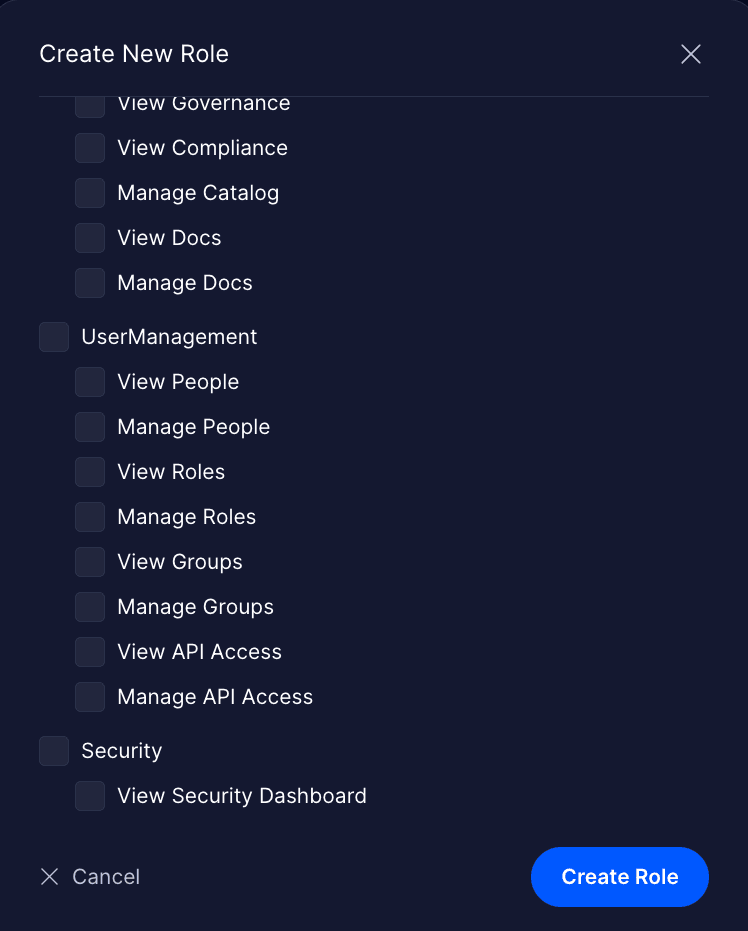Enable the Manage Docs checkbox
This screenshot has width=748, height=931.
(89, 282)
